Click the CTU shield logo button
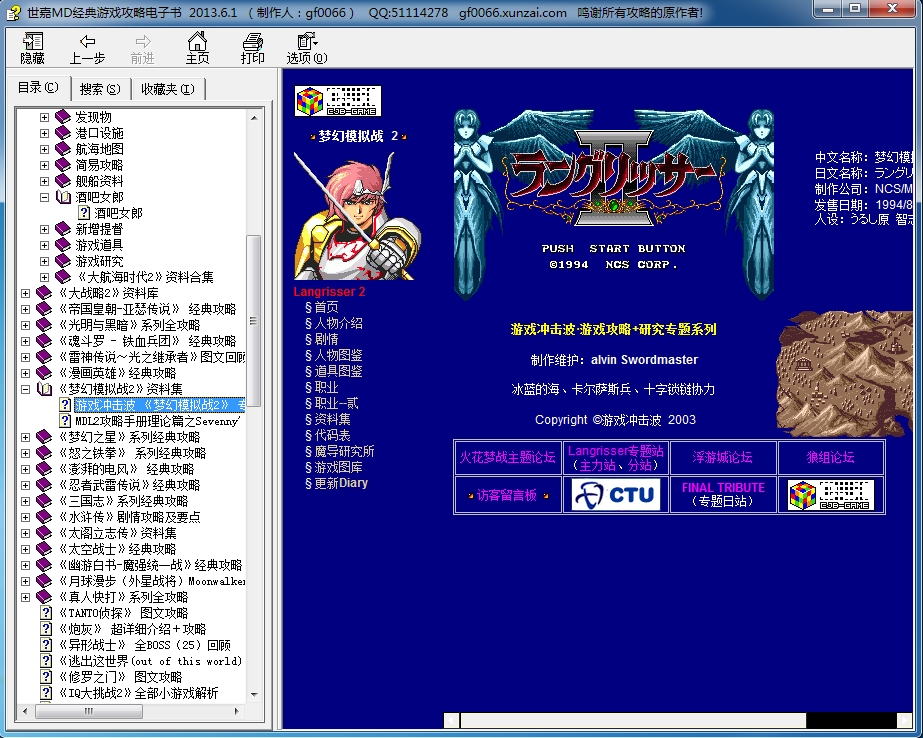 [x=613, y=494]
